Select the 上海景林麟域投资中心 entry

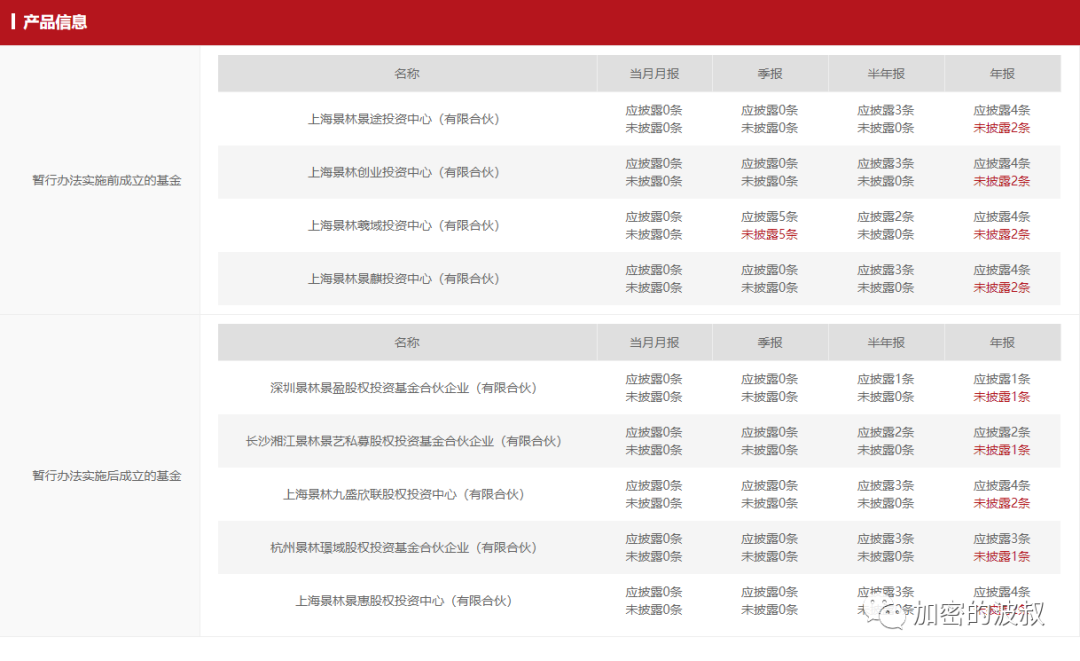[407, 225]
